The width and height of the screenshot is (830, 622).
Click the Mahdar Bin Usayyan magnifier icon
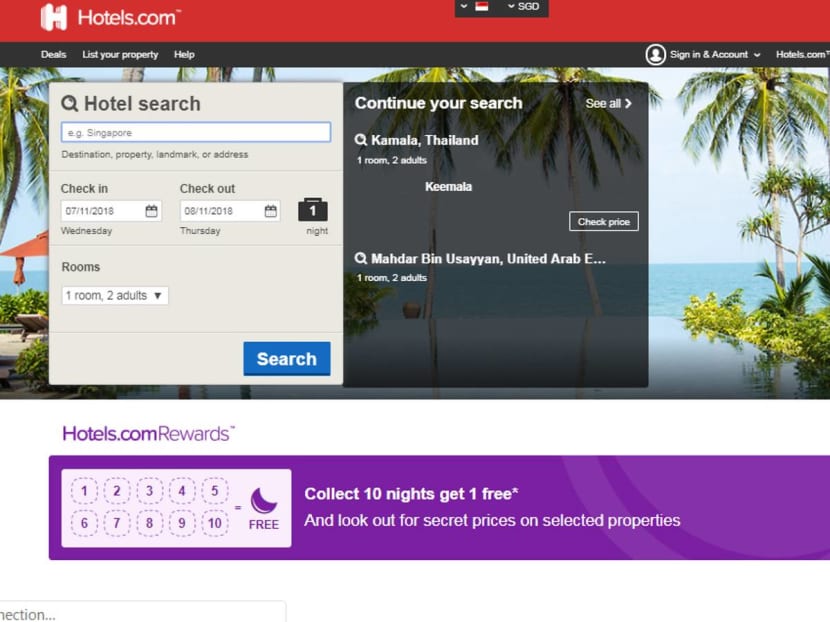(x=361, y=258)
